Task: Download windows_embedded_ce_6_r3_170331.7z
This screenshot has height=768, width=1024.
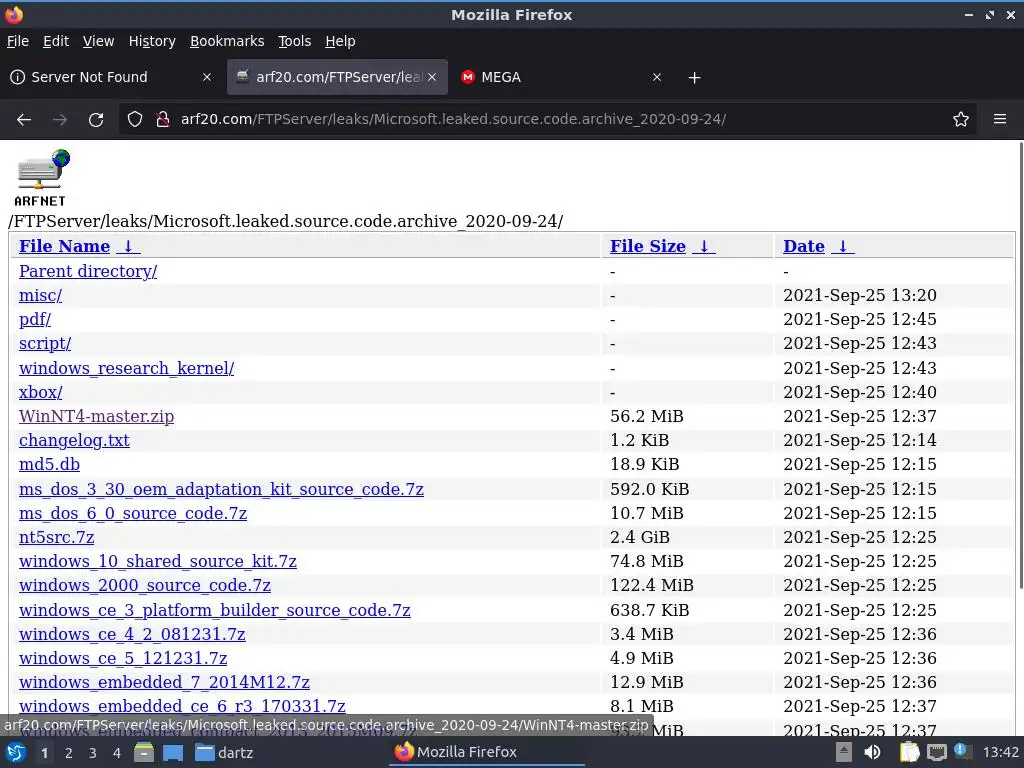Action: 182,707
